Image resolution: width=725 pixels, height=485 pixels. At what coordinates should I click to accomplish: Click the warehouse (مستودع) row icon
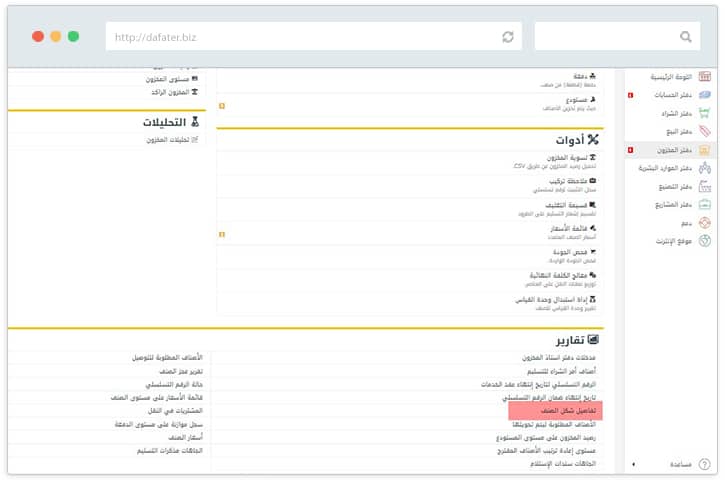[593, 99]
